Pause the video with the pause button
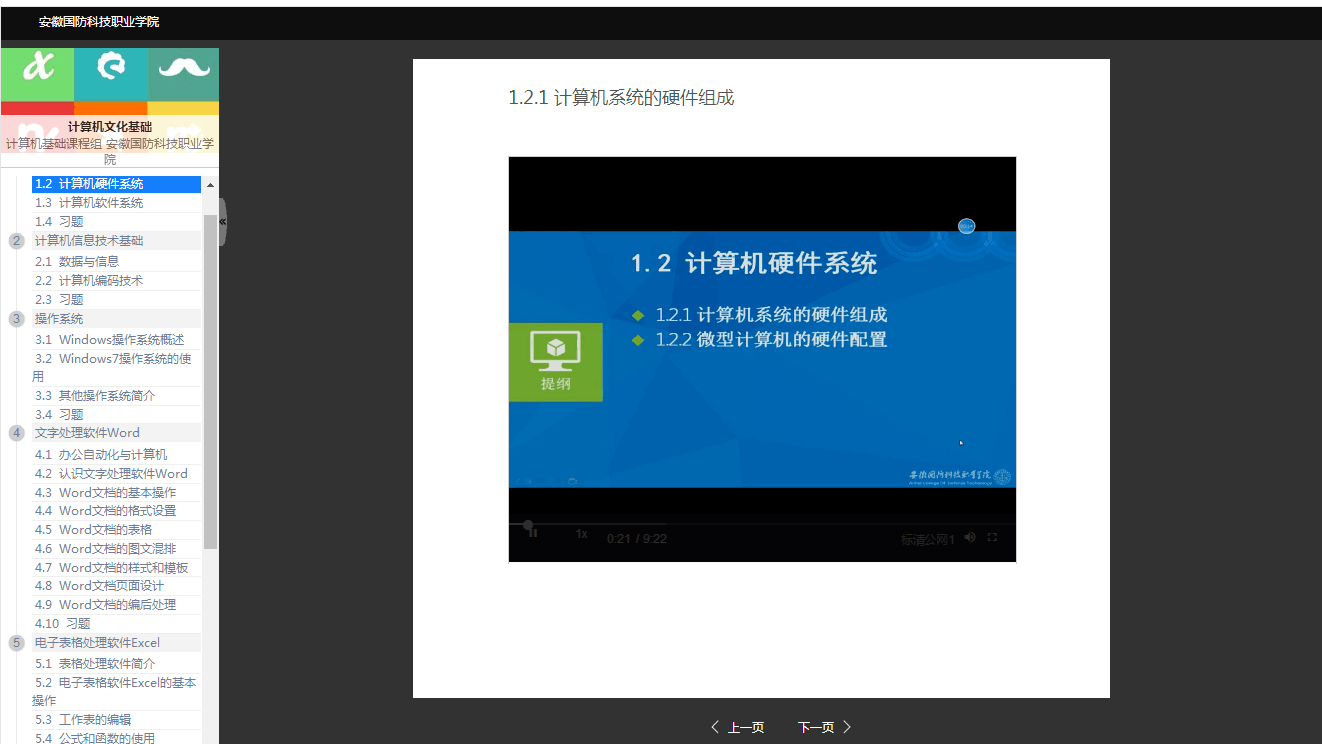 [x=533, y=534]
